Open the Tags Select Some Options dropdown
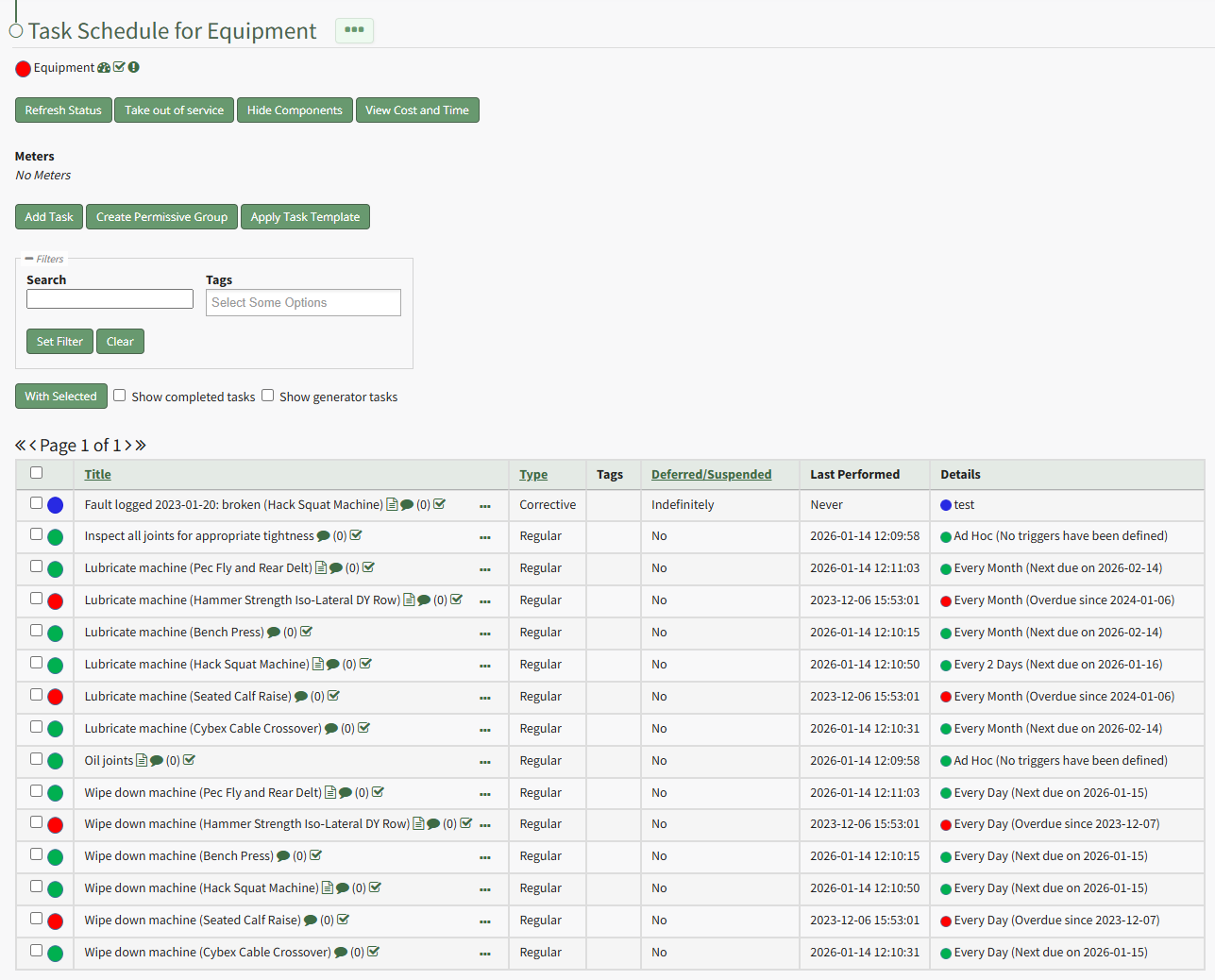 pyautogui.click(x=303, y=303)
